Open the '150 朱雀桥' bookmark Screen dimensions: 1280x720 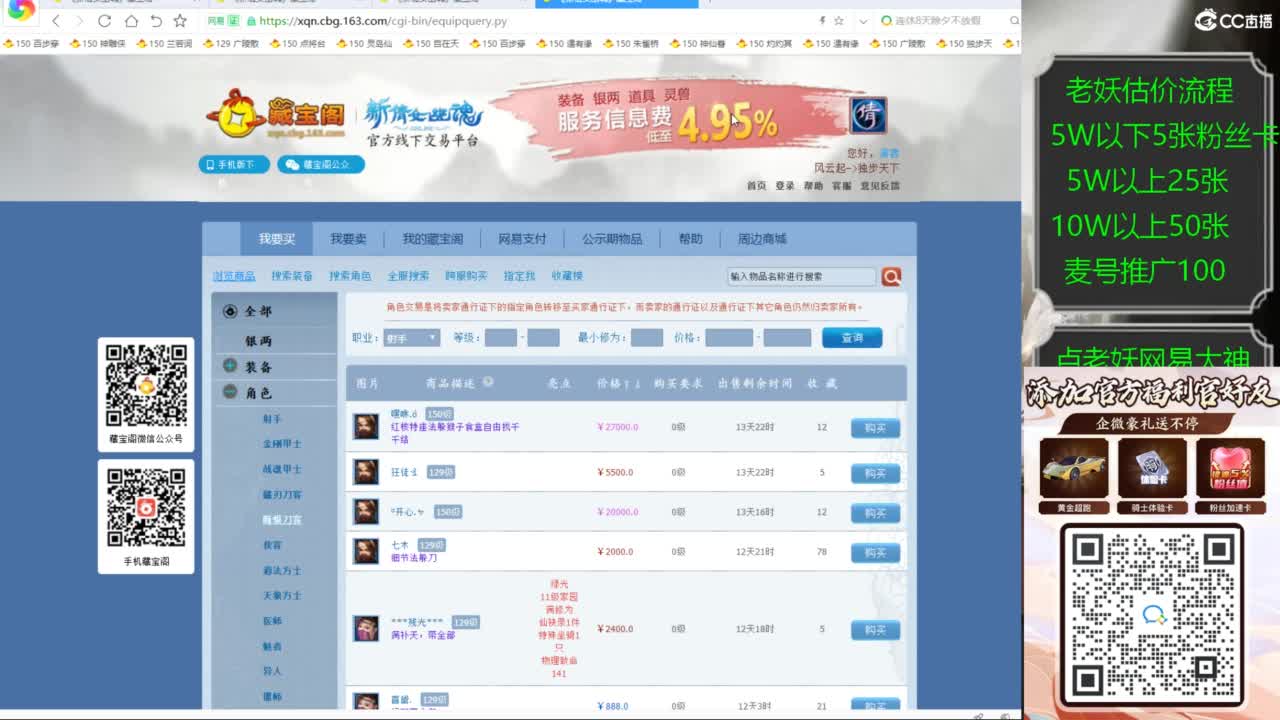coord(630,44)
